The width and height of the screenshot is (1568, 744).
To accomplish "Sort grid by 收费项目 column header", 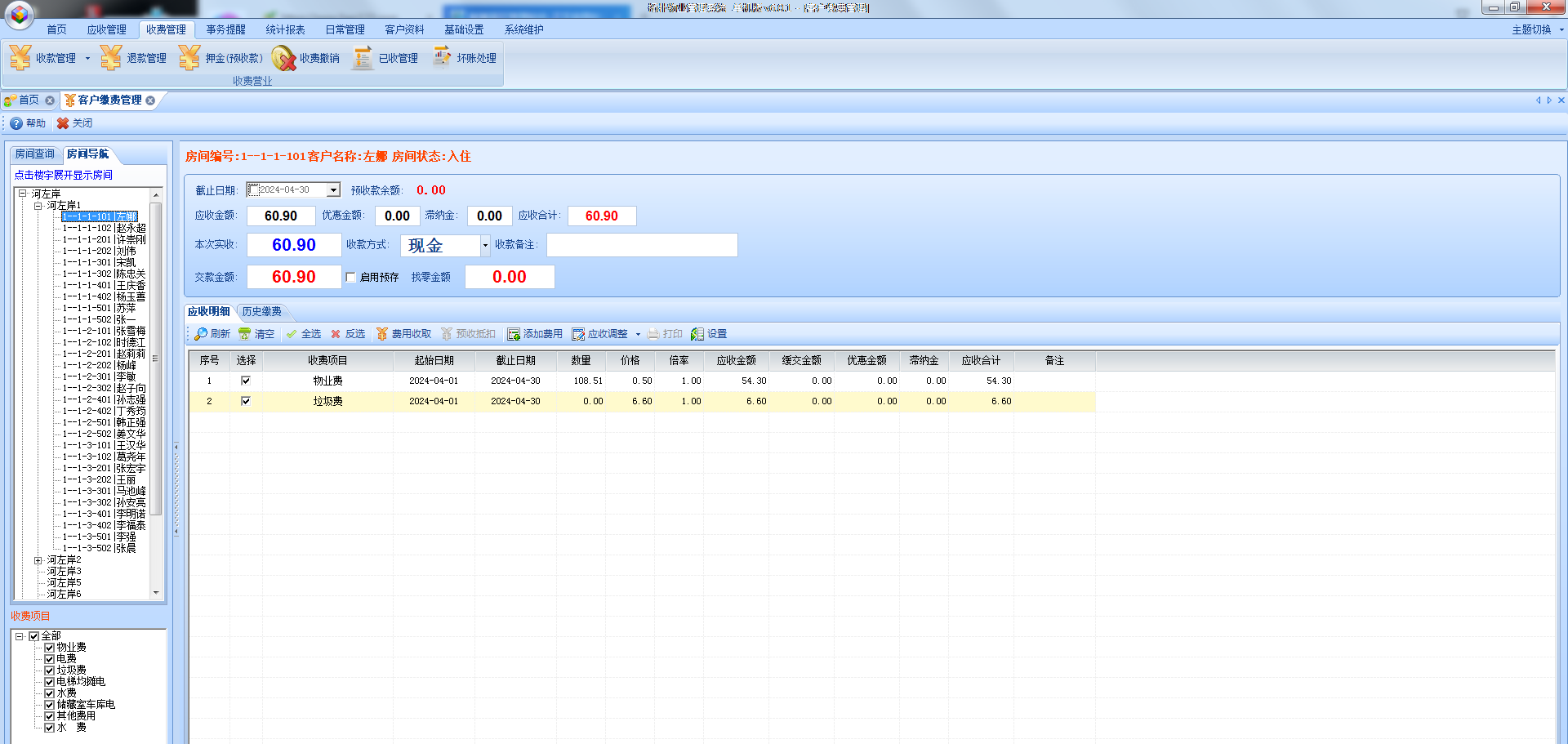I will [x=327, y=360].
